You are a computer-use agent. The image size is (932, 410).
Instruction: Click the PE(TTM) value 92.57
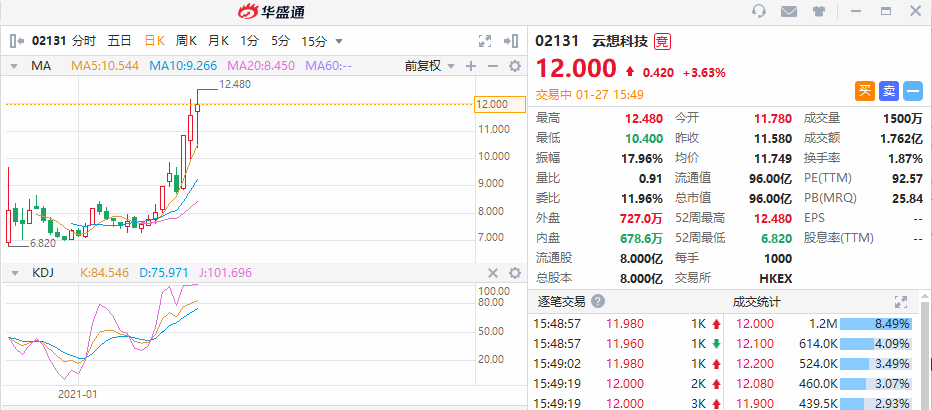[x=908, y=178]
